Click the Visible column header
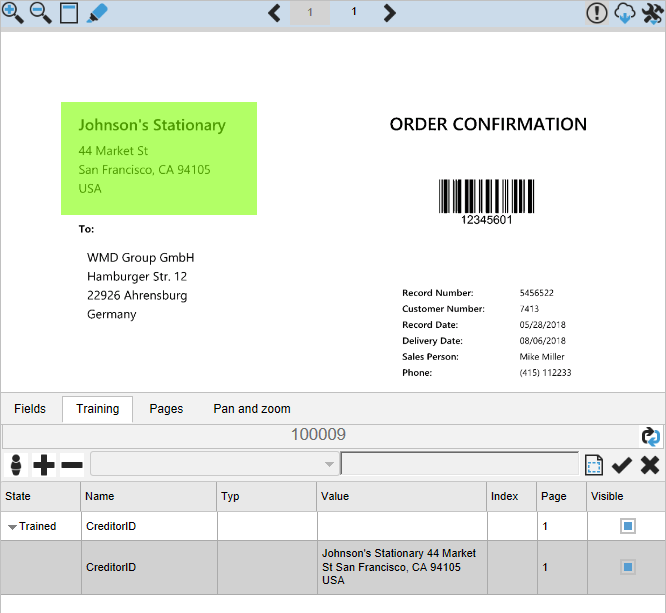Viewport: 666px width, 613px height. [x=626, y=496]
